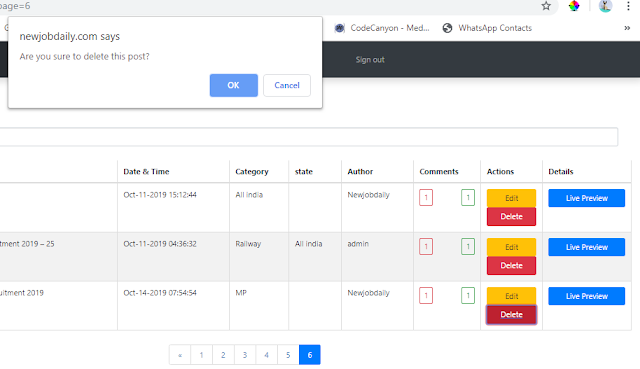Click the URL text in address bar
The height and width of the screenshot is (369, 640).
click(15, 6)
